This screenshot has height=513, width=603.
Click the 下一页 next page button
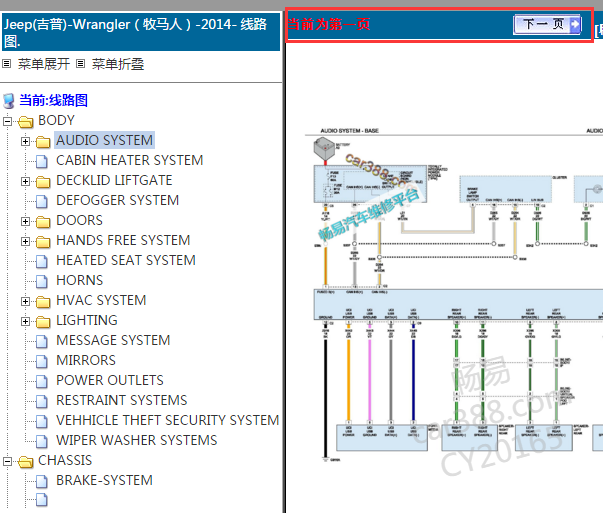(x=547, y=24)
